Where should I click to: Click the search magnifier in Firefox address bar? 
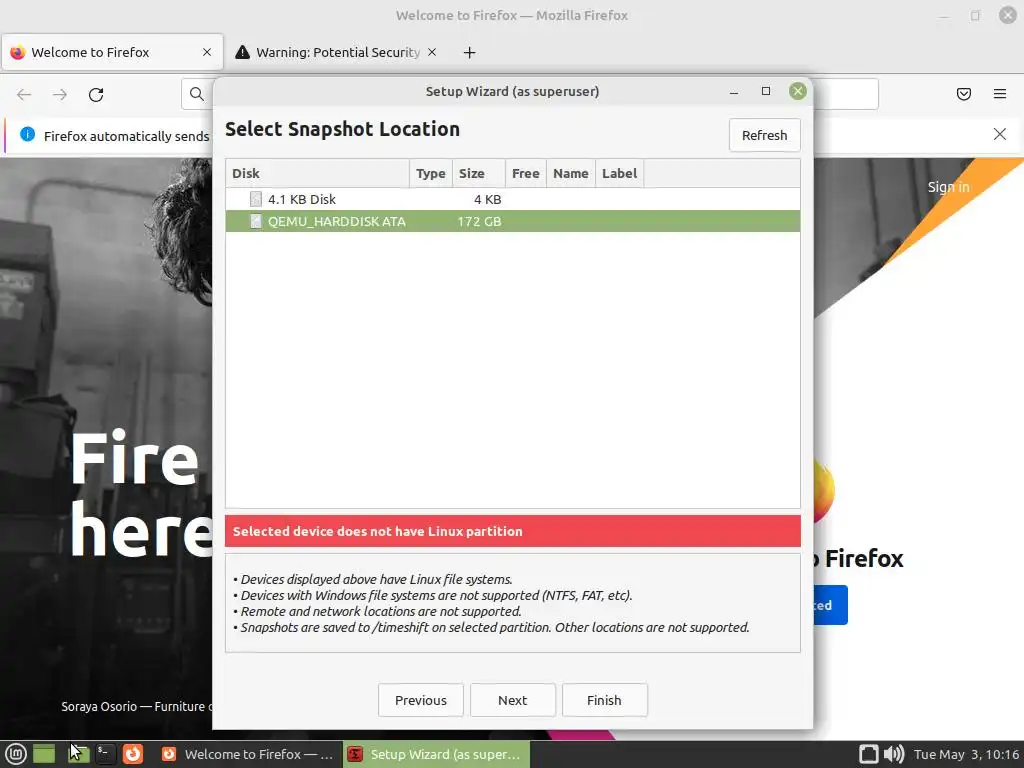(197, 94)
